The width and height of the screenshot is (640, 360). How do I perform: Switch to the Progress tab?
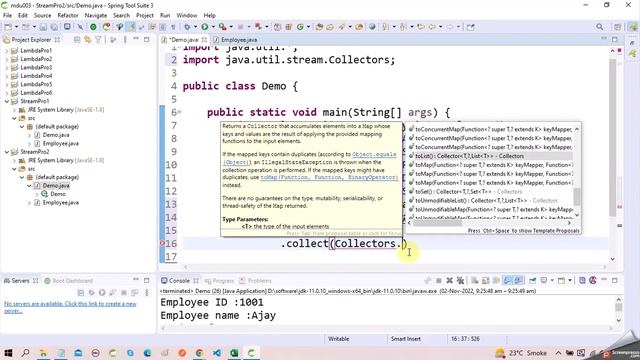(220, 281)
